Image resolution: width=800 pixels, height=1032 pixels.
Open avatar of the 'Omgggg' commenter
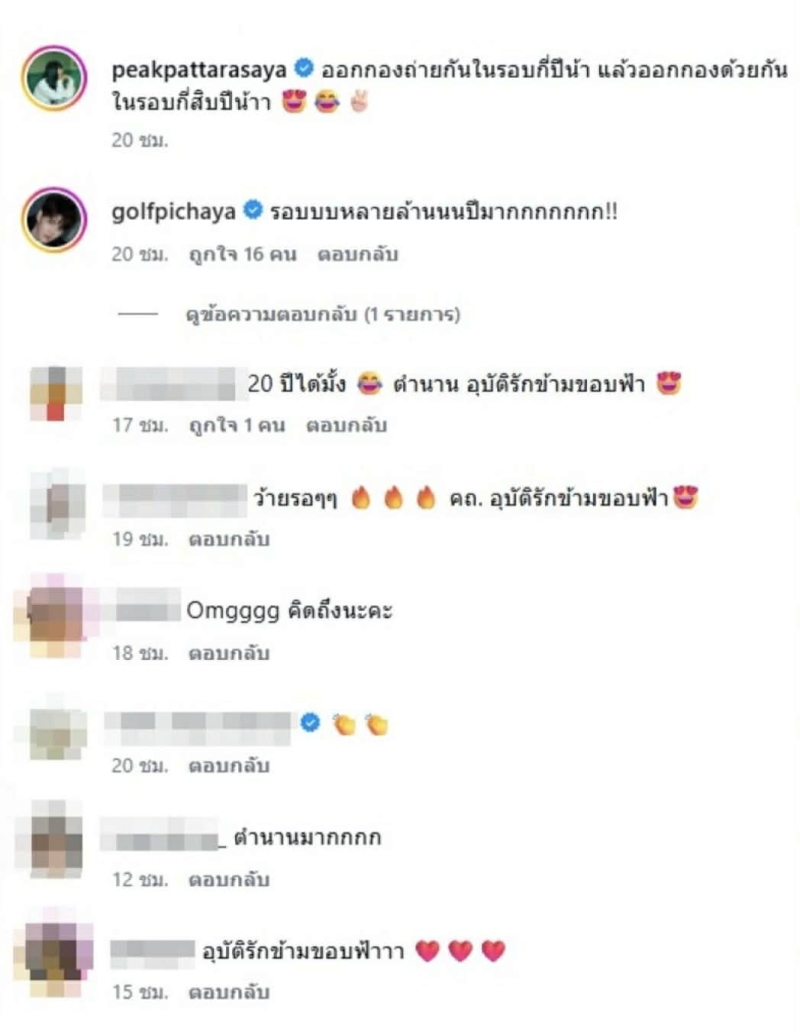point(55,616)
